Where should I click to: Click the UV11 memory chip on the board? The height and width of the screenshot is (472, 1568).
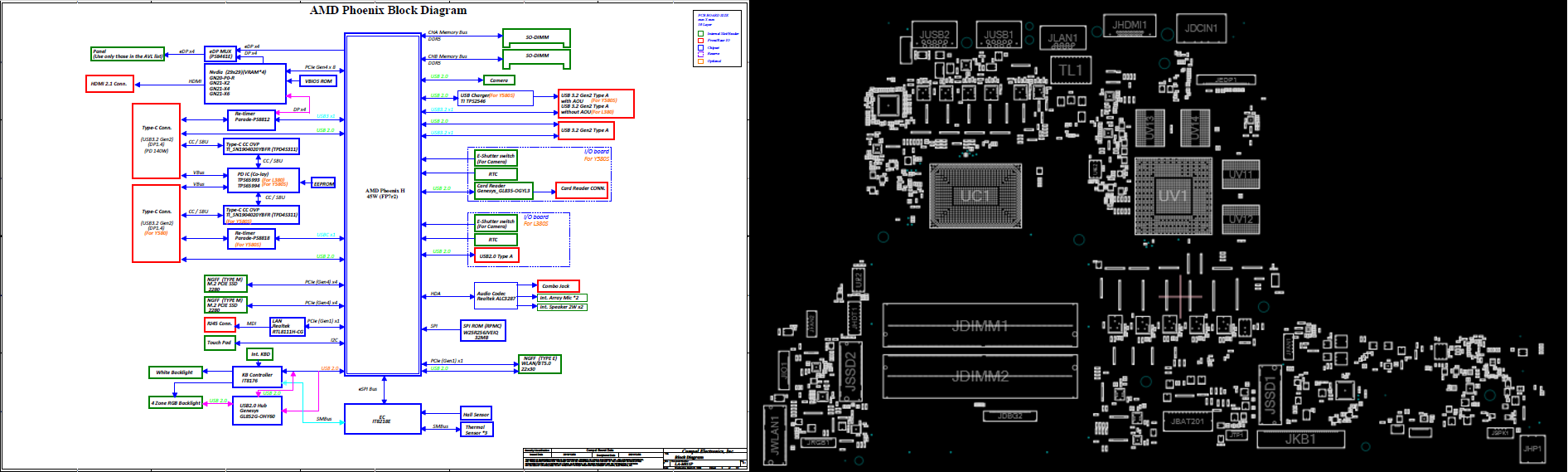(1241, 174)
